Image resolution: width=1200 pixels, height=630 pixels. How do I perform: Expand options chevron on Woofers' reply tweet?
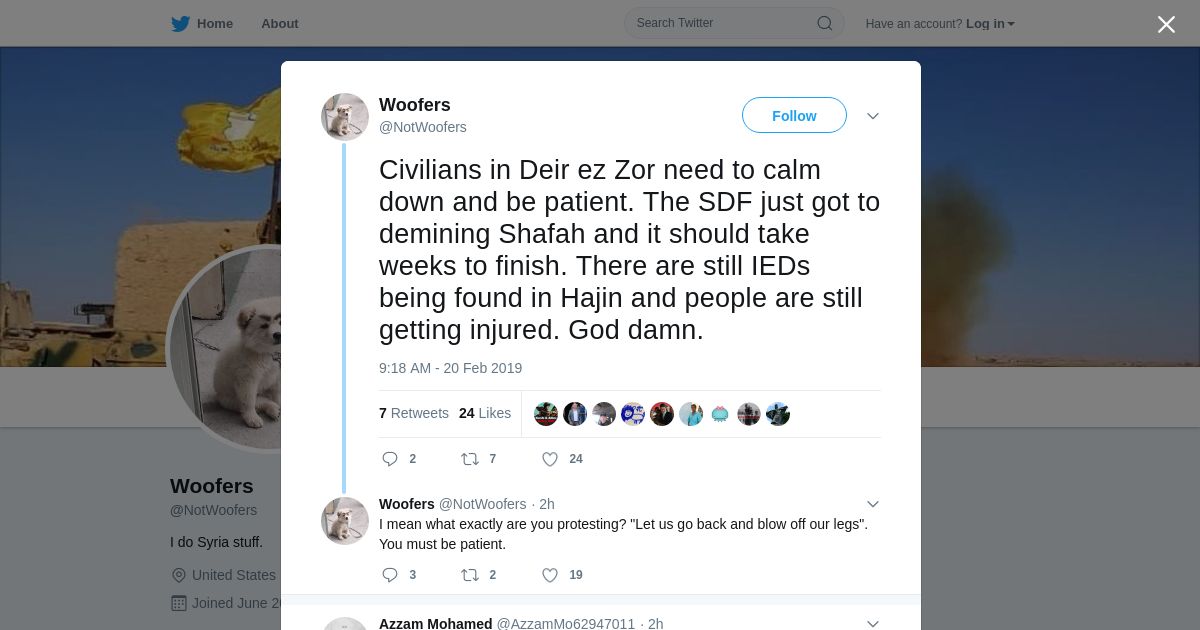(873, 504)
